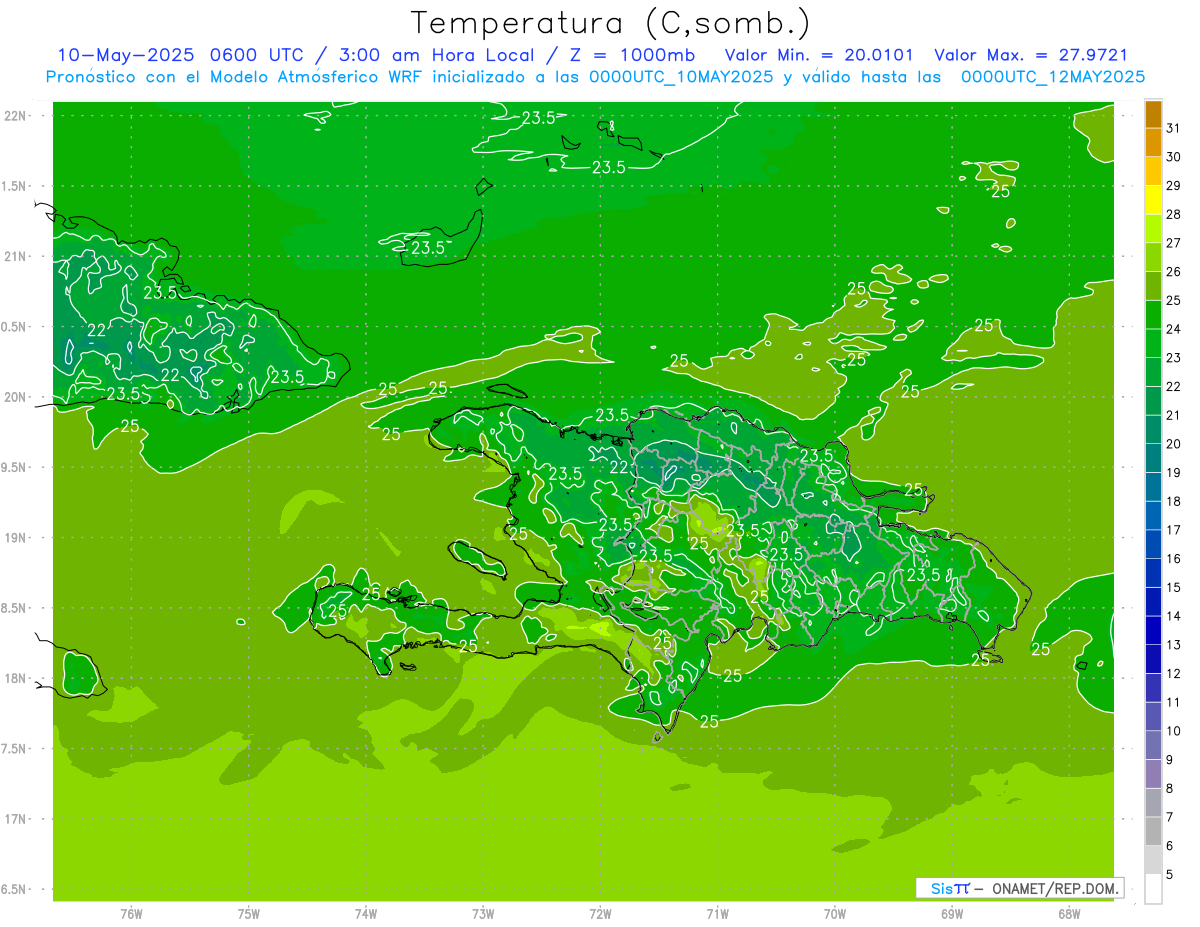This screenshot has width=1200, height=927.
Task: Click the 'ONAMET/REP.DOM.' credit label
Action: (x=1054, y=888)
